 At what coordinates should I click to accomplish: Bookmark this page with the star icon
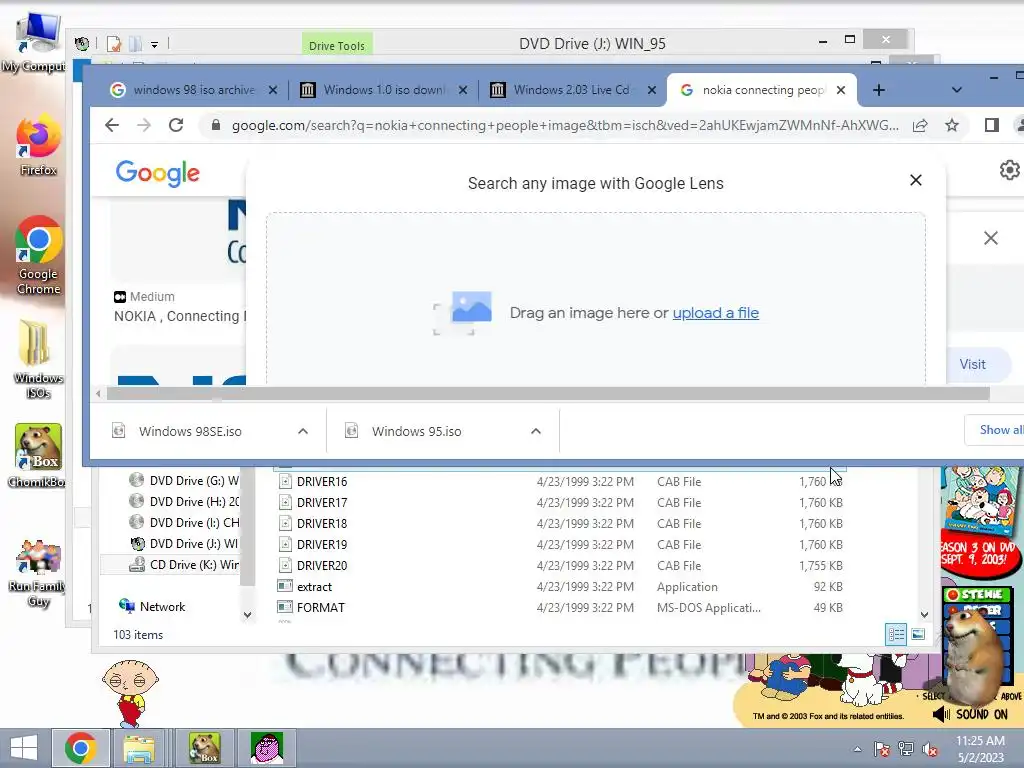click(952, 125)
